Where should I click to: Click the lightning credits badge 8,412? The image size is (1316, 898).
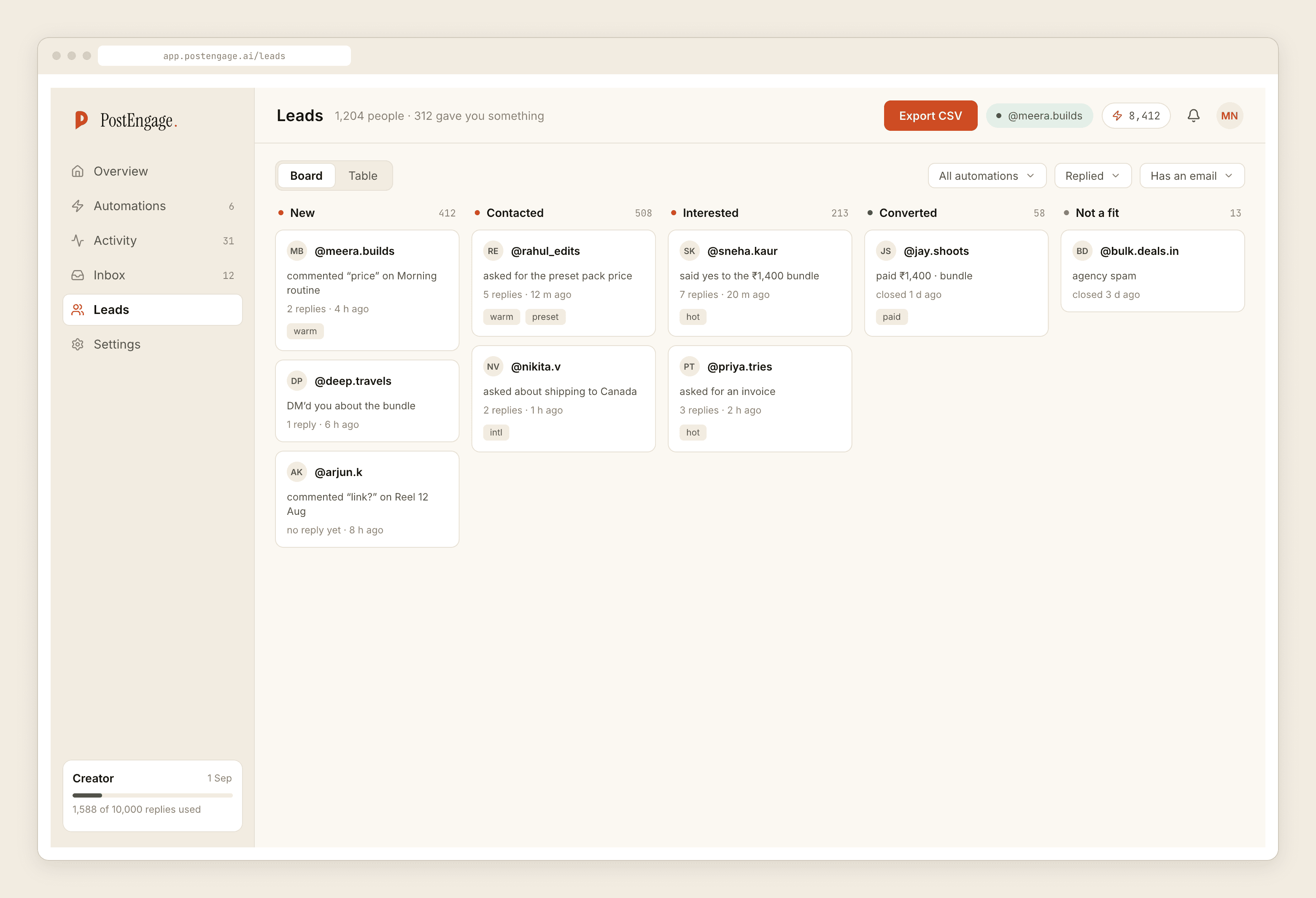point(1136,116)
